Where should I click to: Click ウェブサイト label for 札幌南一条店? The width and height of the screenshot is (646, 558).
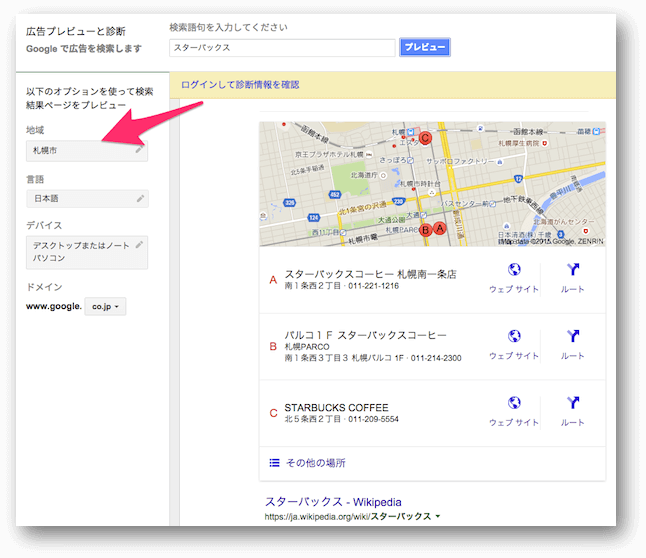point(514,289)
